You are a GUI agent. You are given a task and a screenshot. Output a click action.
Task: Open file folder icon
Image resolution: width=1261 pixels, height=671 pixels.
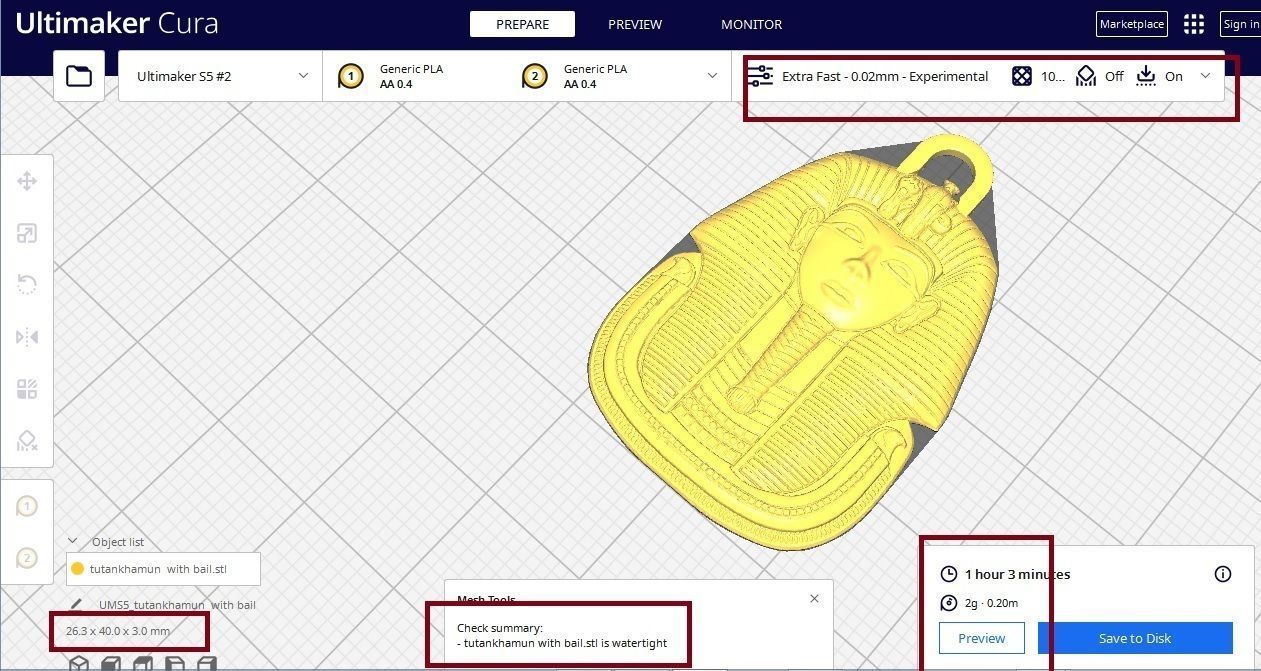pos(79,76)
